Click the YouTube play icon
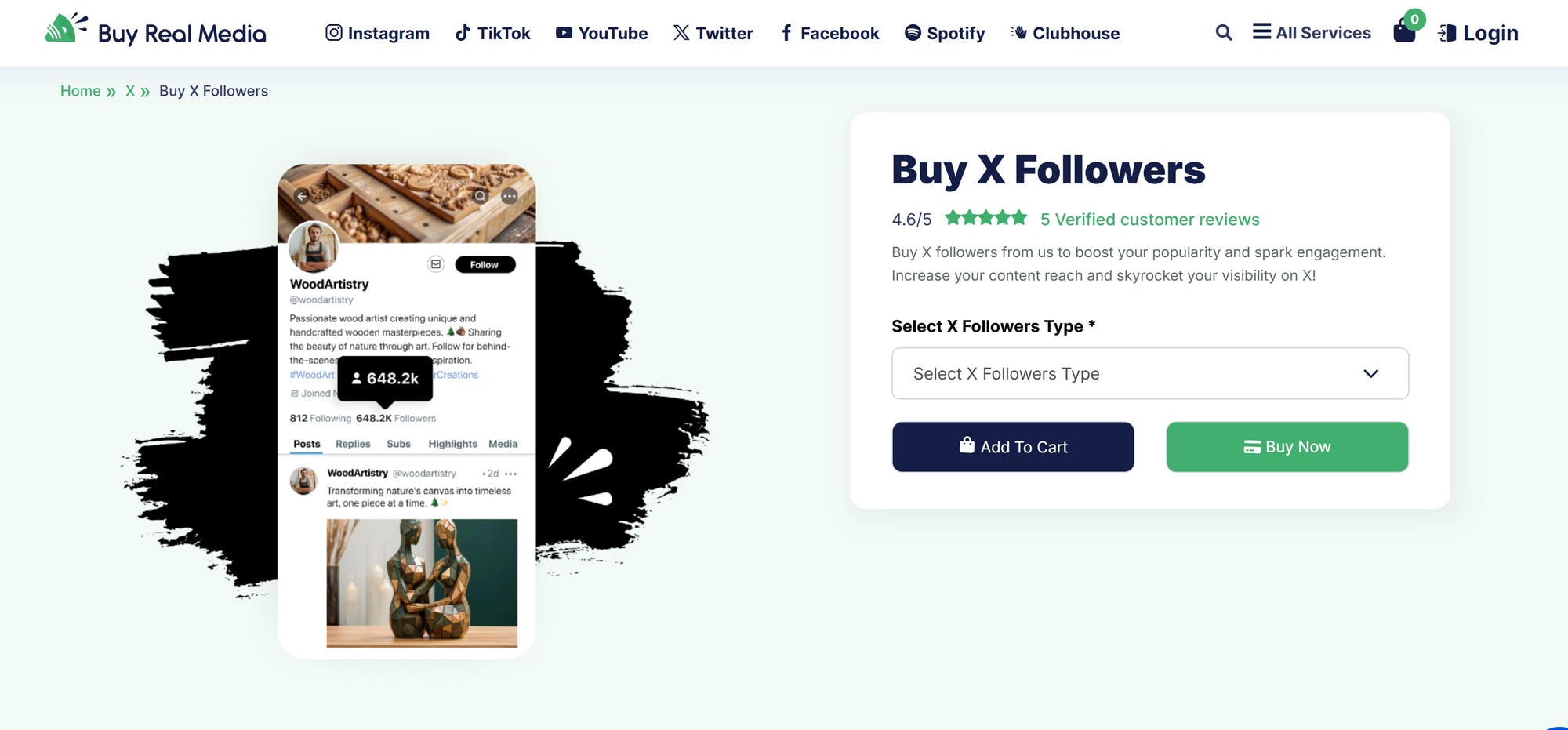 click(x=564, y=33)
